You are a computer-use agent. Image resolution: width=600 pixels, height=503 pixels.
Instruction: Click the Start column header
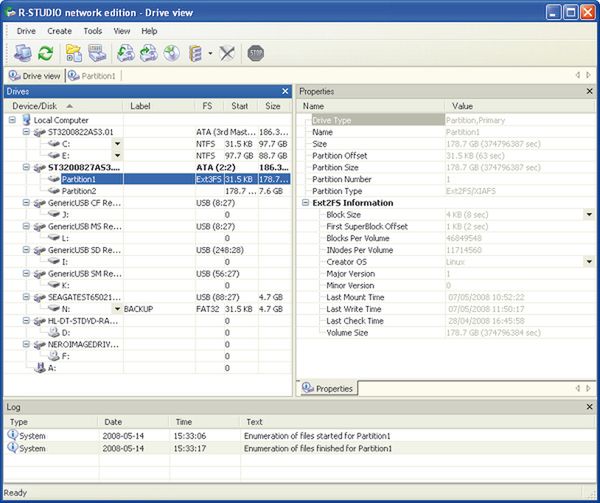[x=240, y=106]
